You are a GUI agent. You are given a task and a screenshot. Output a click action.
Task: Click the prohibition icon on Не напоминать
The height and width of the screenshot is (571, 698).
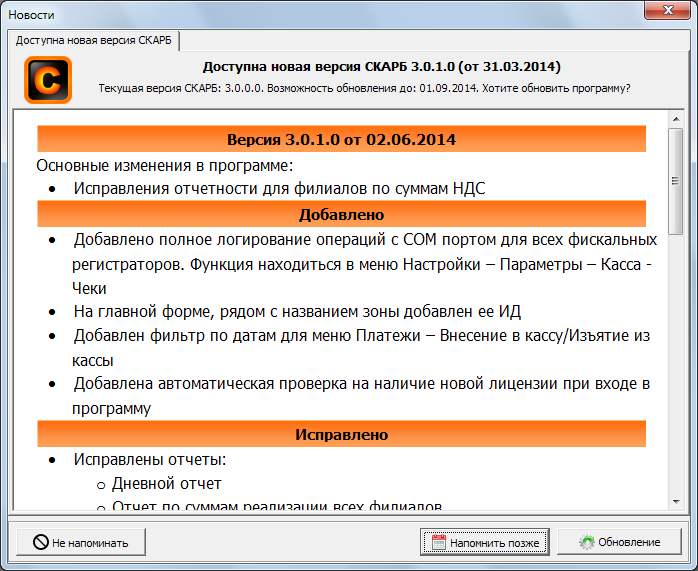(x=41, y=542)
